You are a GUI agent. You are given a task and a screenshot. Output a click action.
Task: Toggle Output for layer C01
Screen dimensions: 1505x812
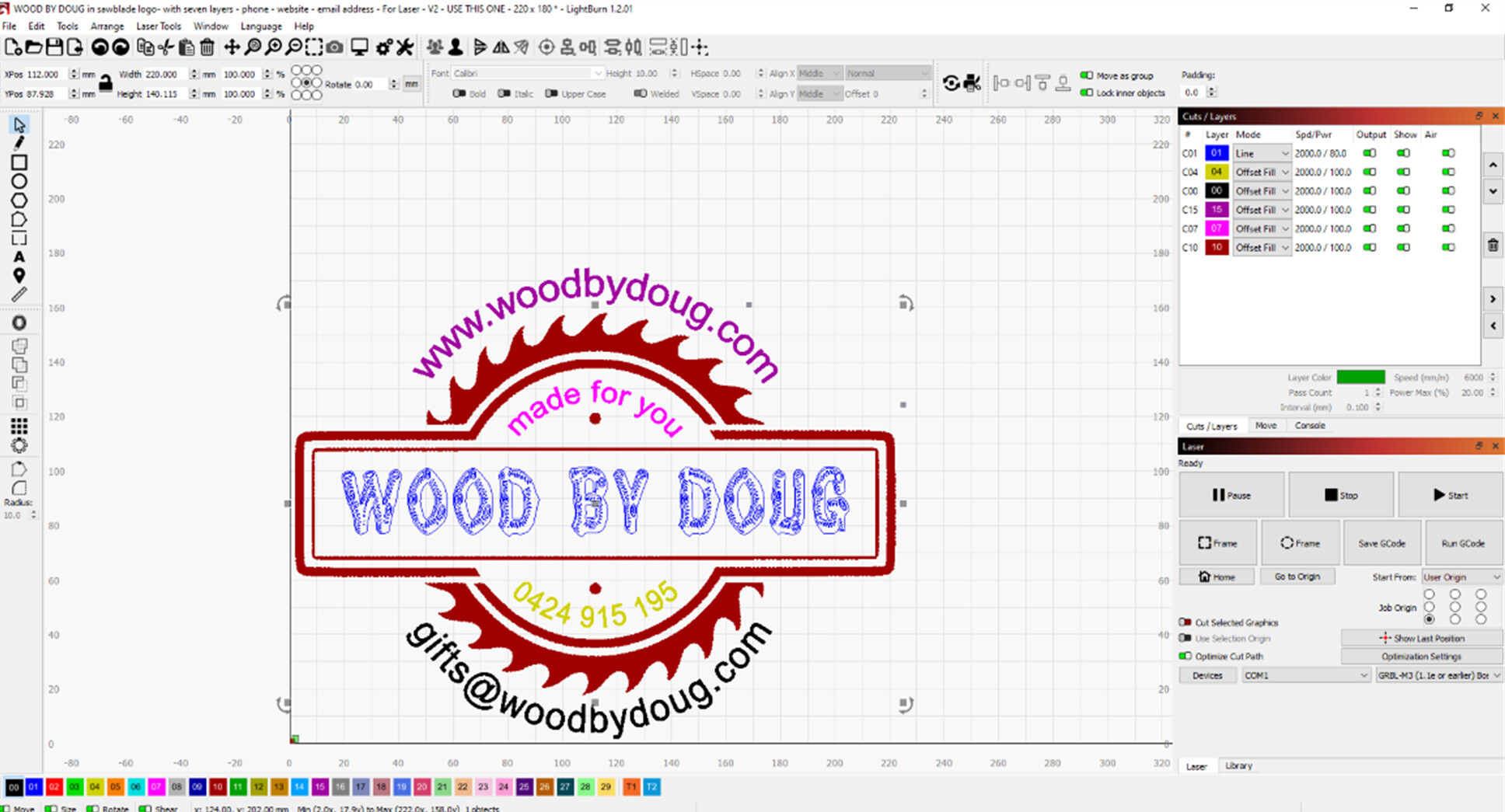[x=1370, y=154]
